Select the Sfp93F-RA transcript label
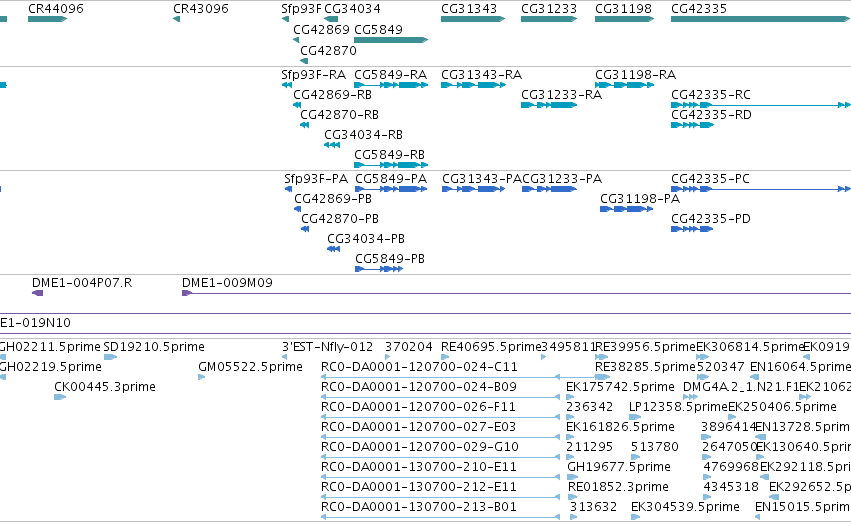 [x=313, y=75]
